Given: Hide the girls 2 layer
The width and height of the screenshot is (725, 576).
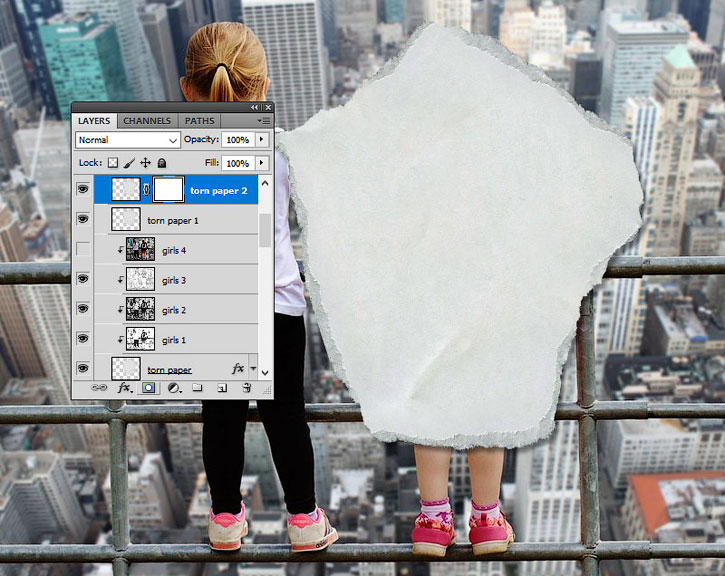Looking at the screenshot, I should coord(83,308).
